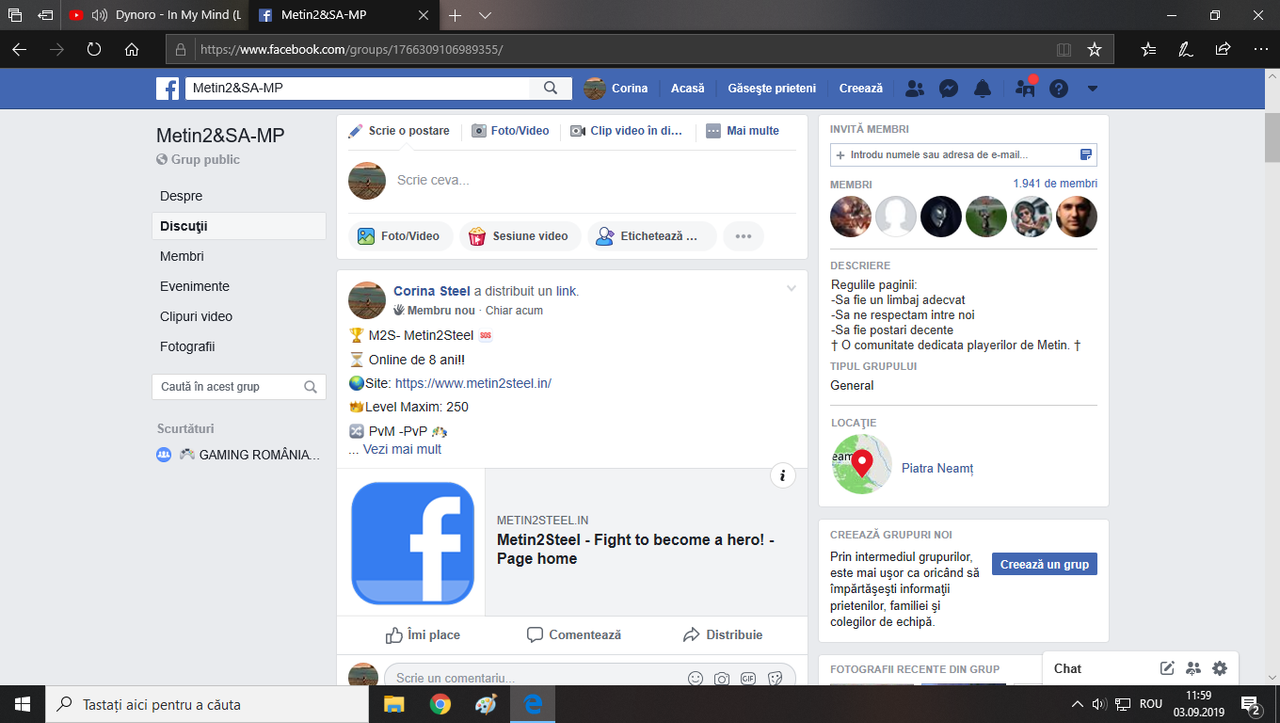Open Chrome from the taskbar

[440, 704]
